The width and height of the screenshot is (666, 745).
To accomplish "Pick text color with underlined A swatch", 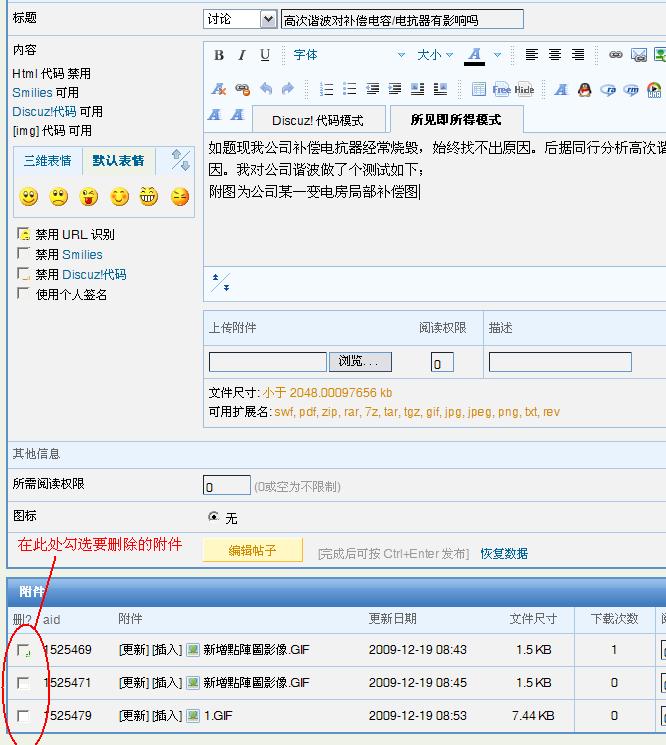I will pyautogui.click(x=474, y=56).
